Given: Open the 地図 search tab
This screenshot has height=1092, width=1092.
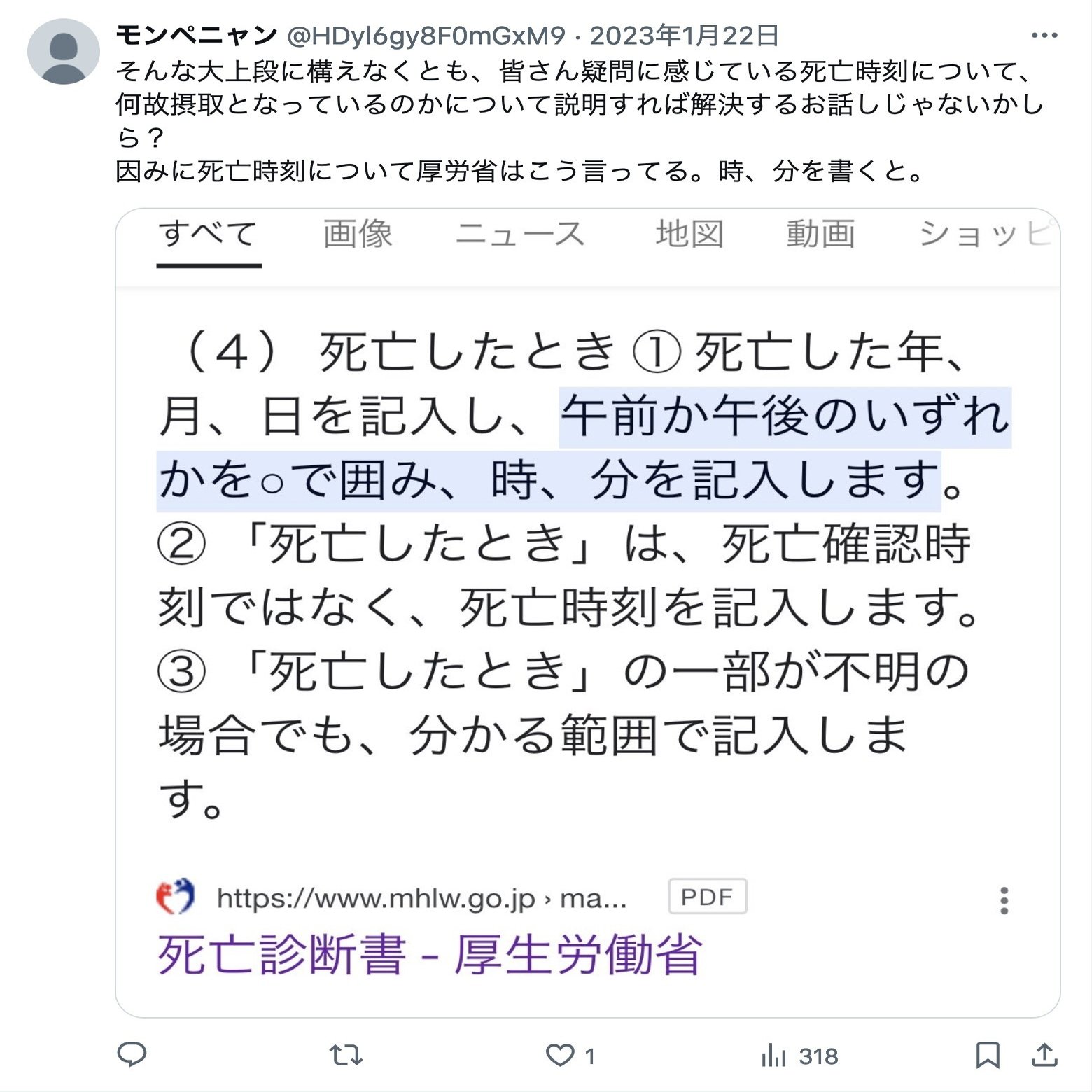Looking at the screenshot, I should (689, 234).
